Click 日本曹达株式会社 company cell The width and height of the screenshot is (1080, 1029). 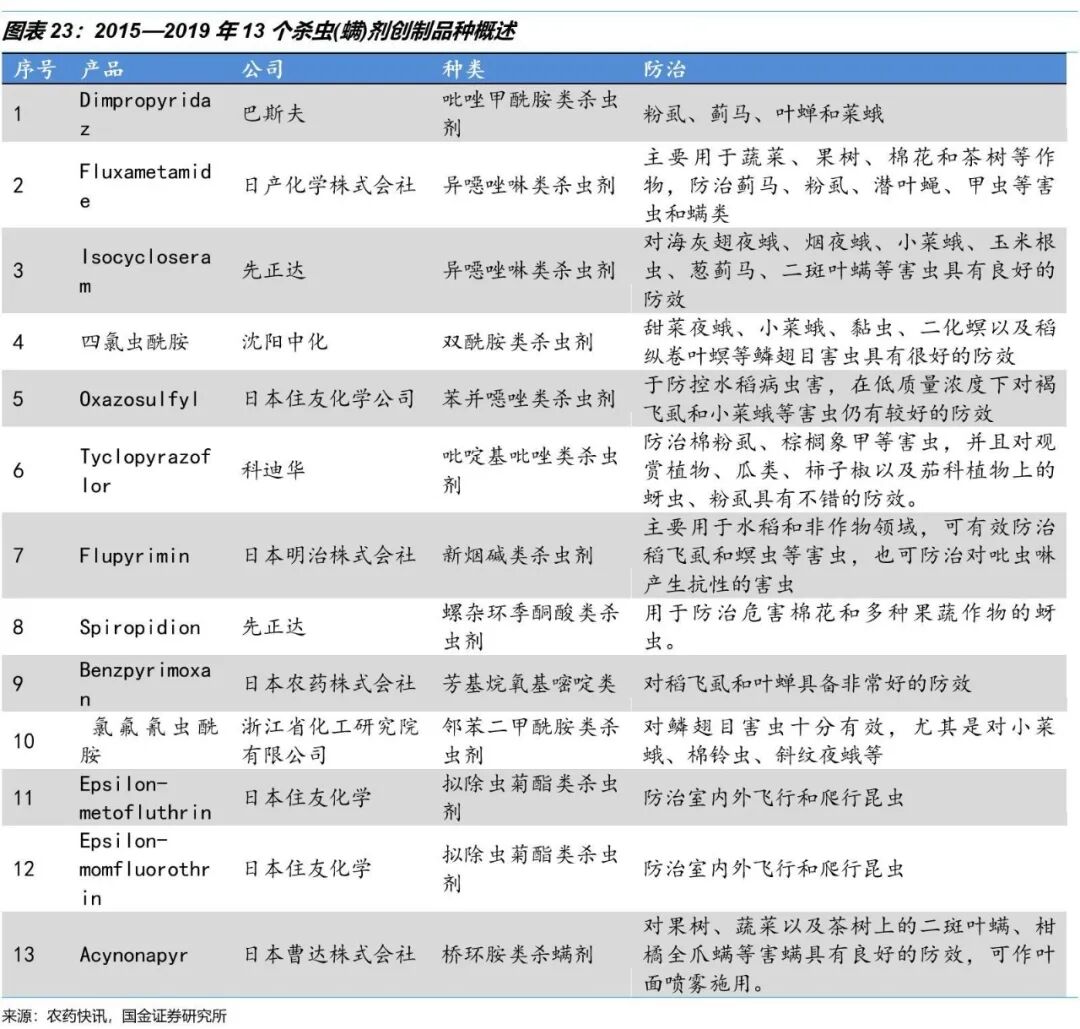[x=329, y=955]
